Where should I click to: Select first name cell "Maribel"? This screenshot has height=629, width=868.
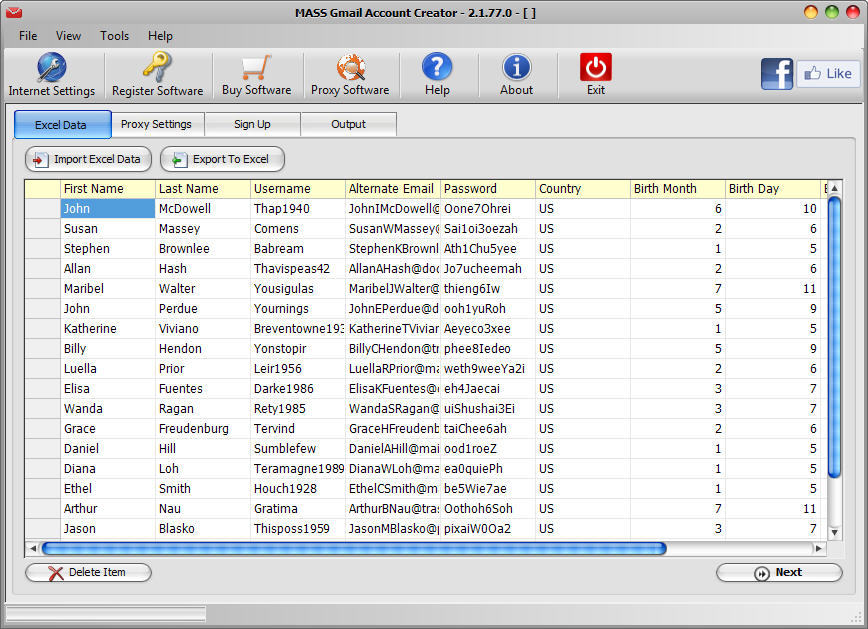[107, 288]
